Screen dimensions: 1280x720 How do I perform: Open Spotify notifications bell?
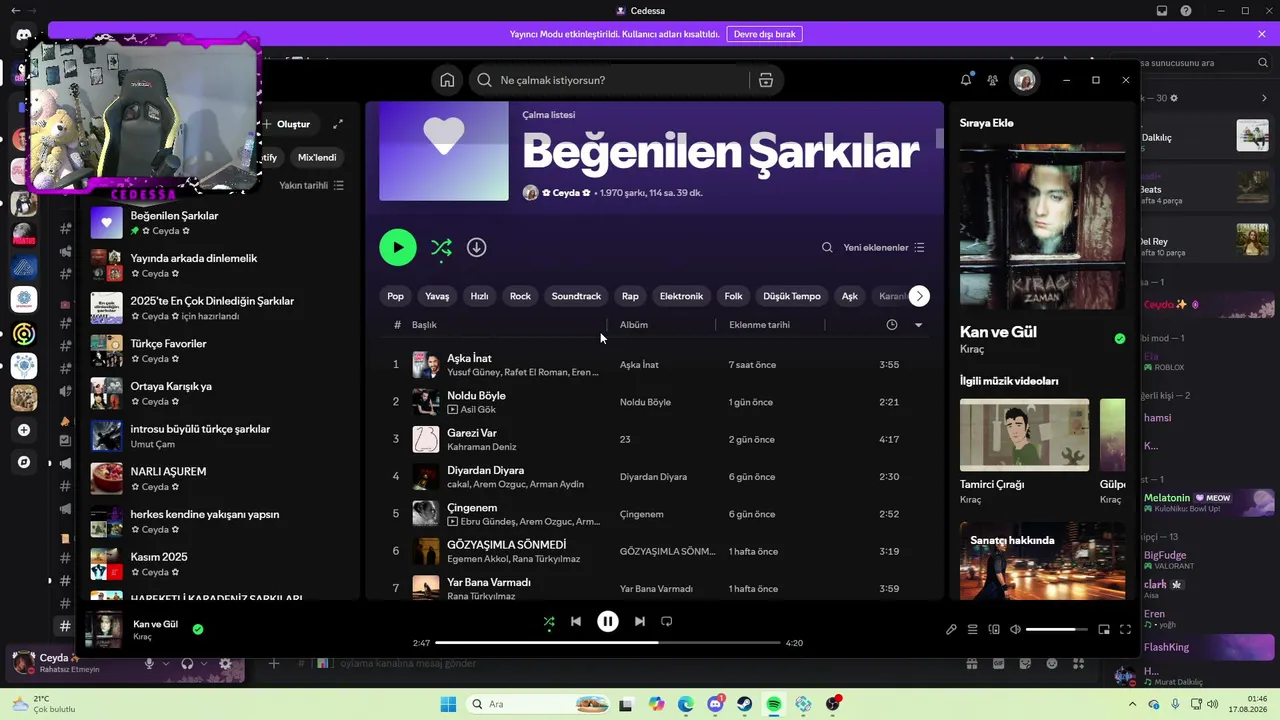966,80
